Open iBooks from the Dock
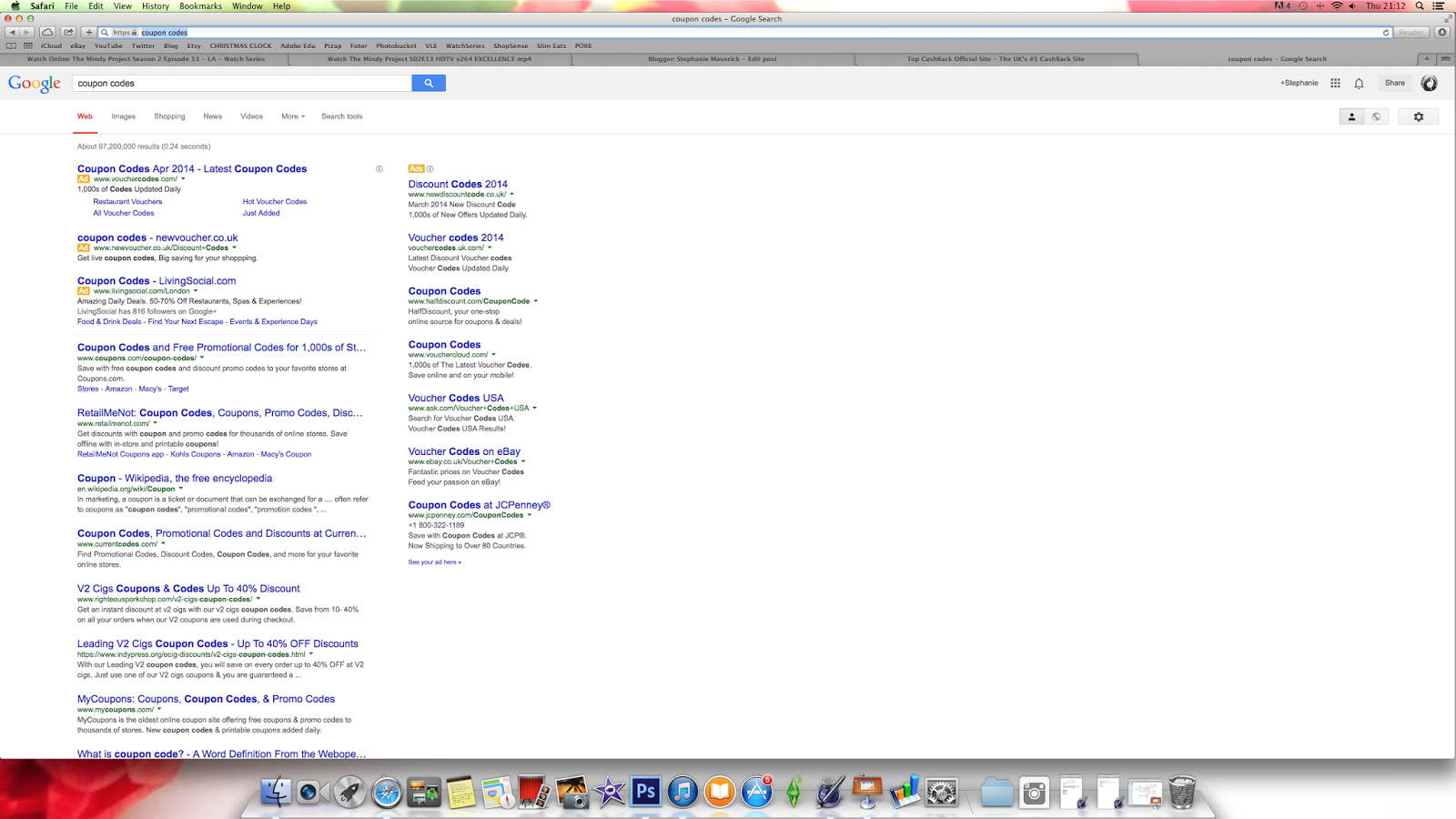This screenshot has height=819, width=1456. point(719,792)
